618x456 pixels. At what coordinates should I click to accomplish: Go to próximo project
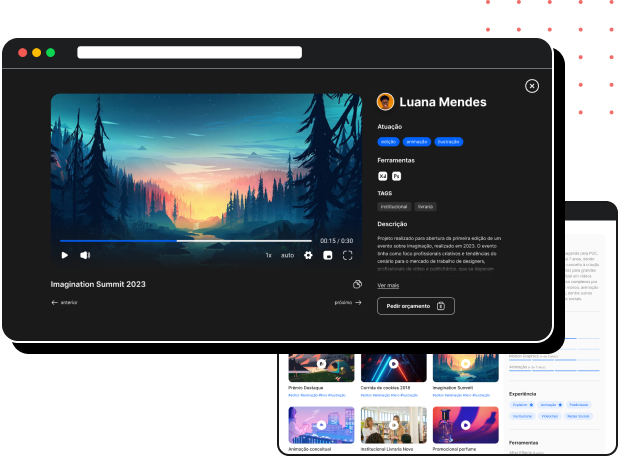(348, 302)
